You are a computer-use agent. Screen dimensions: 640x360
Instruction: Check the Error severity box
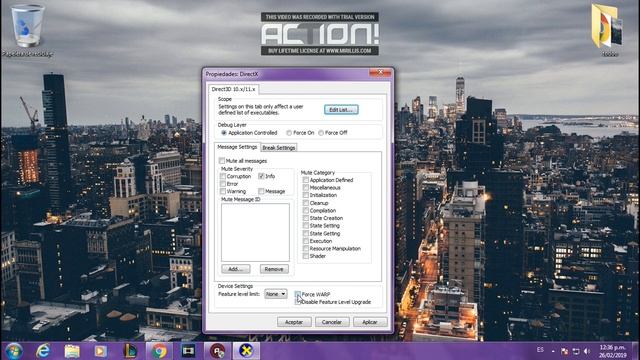pos(222,184)
